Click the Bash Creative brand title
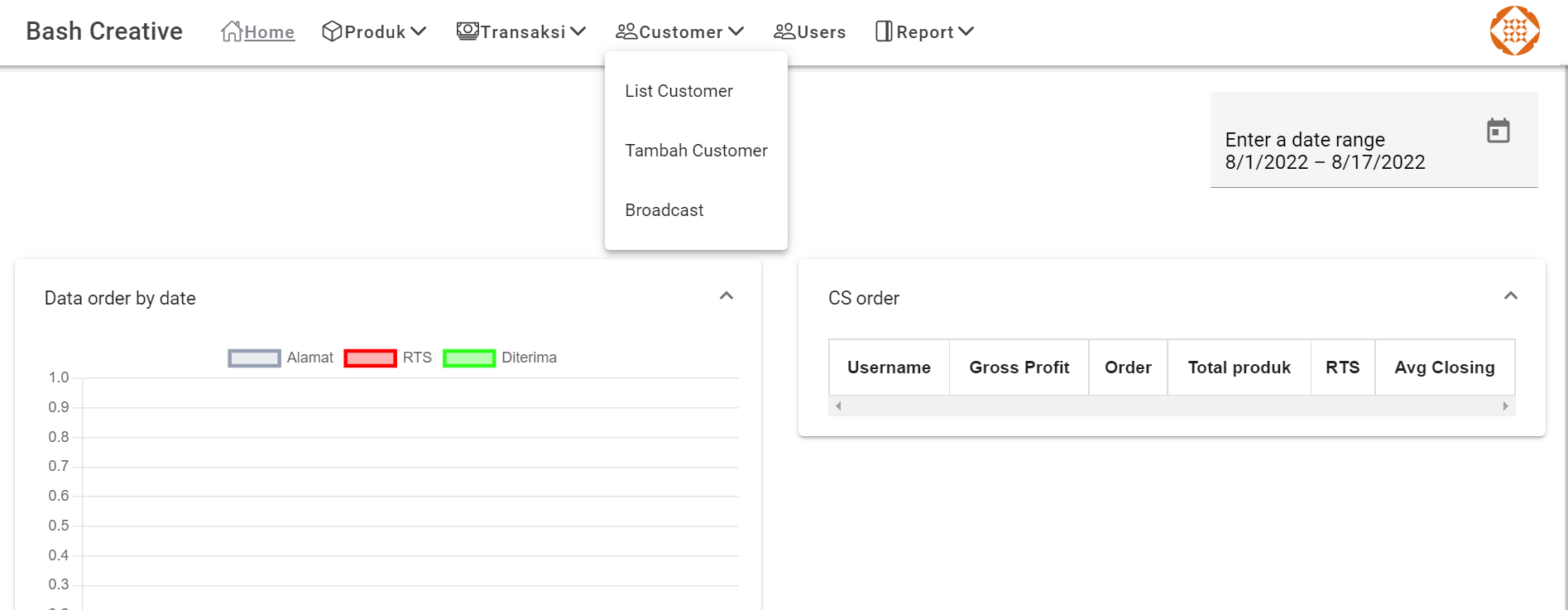The height and width of the screenshot is (610, 1568). [x=104, y=31]
